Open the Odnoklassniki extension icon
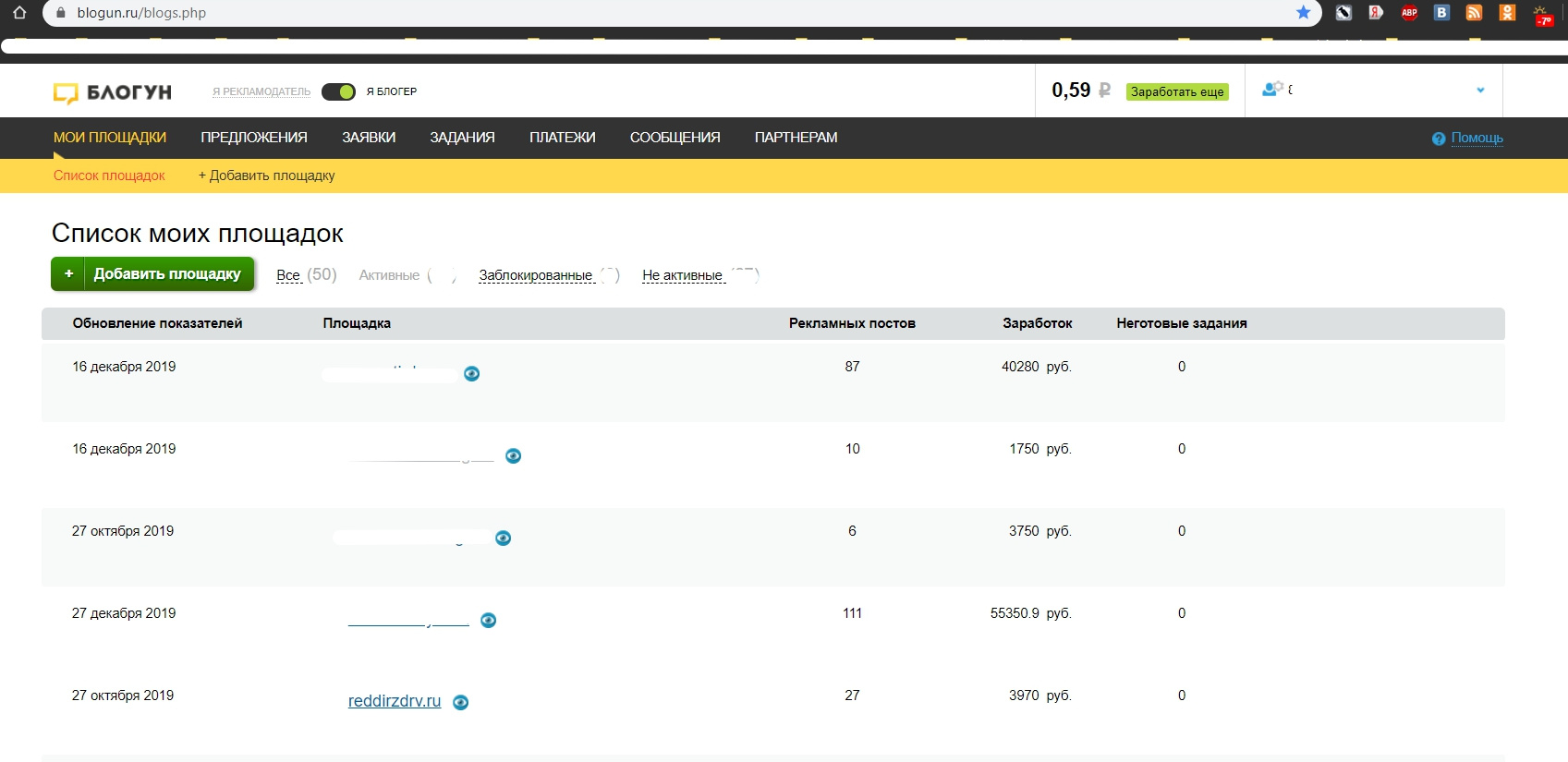This screenshot has height=762, width=1568. (1507, 12)
